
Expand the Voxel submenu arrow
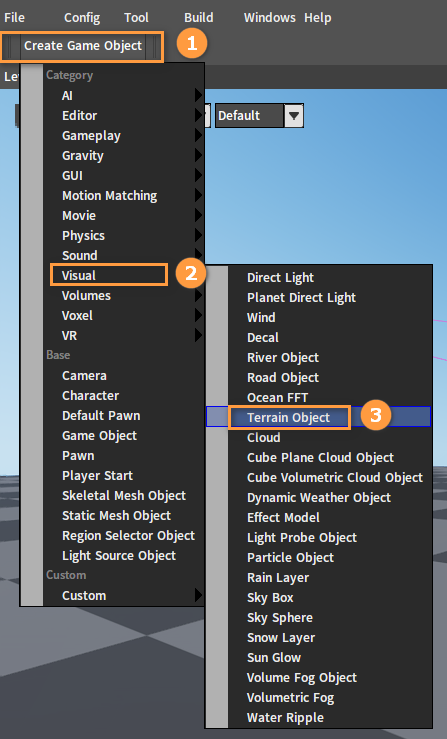click(199, 315)
